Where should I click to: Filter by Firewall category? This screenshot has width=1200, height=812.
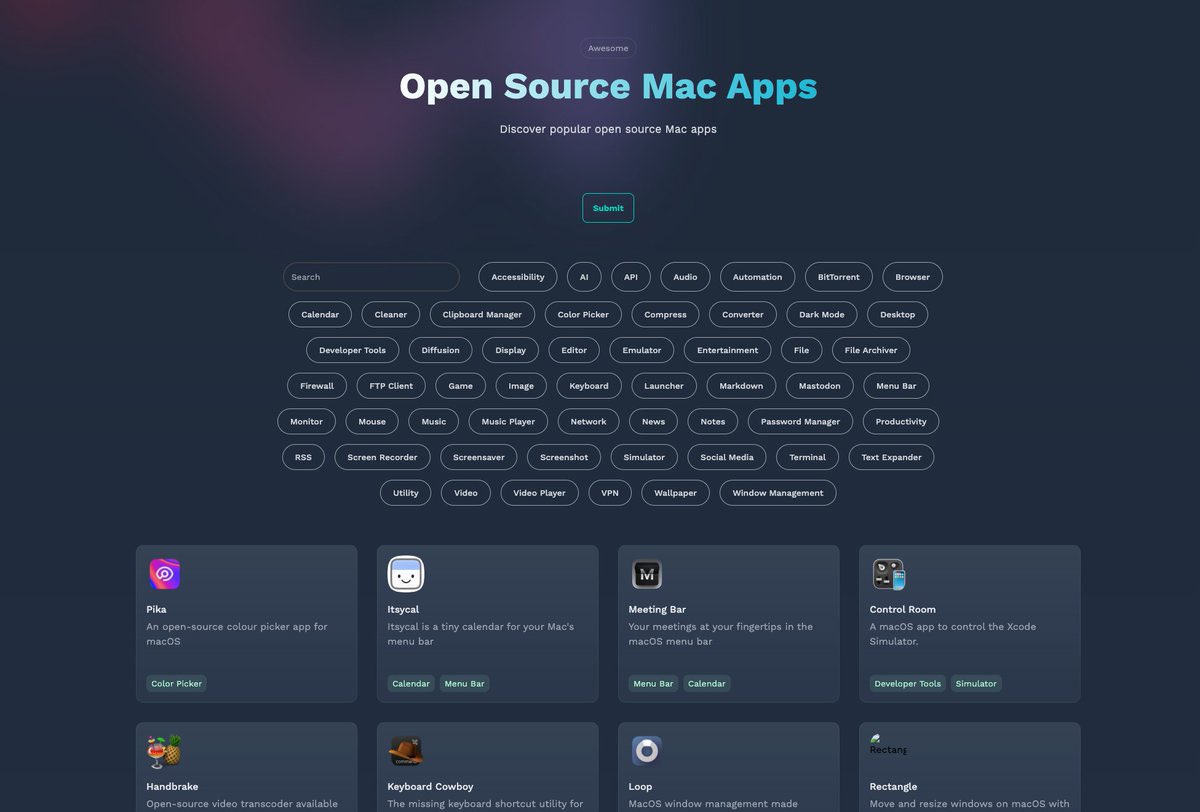tap(317, 386)
